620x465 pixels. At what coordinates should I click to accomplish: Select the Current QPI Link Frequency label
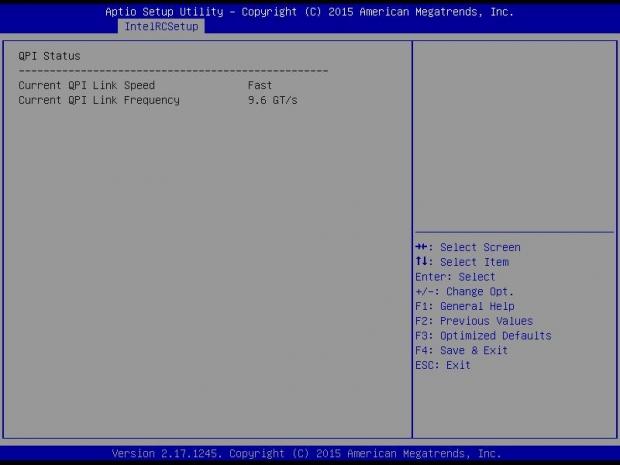[x=99, y=100]
